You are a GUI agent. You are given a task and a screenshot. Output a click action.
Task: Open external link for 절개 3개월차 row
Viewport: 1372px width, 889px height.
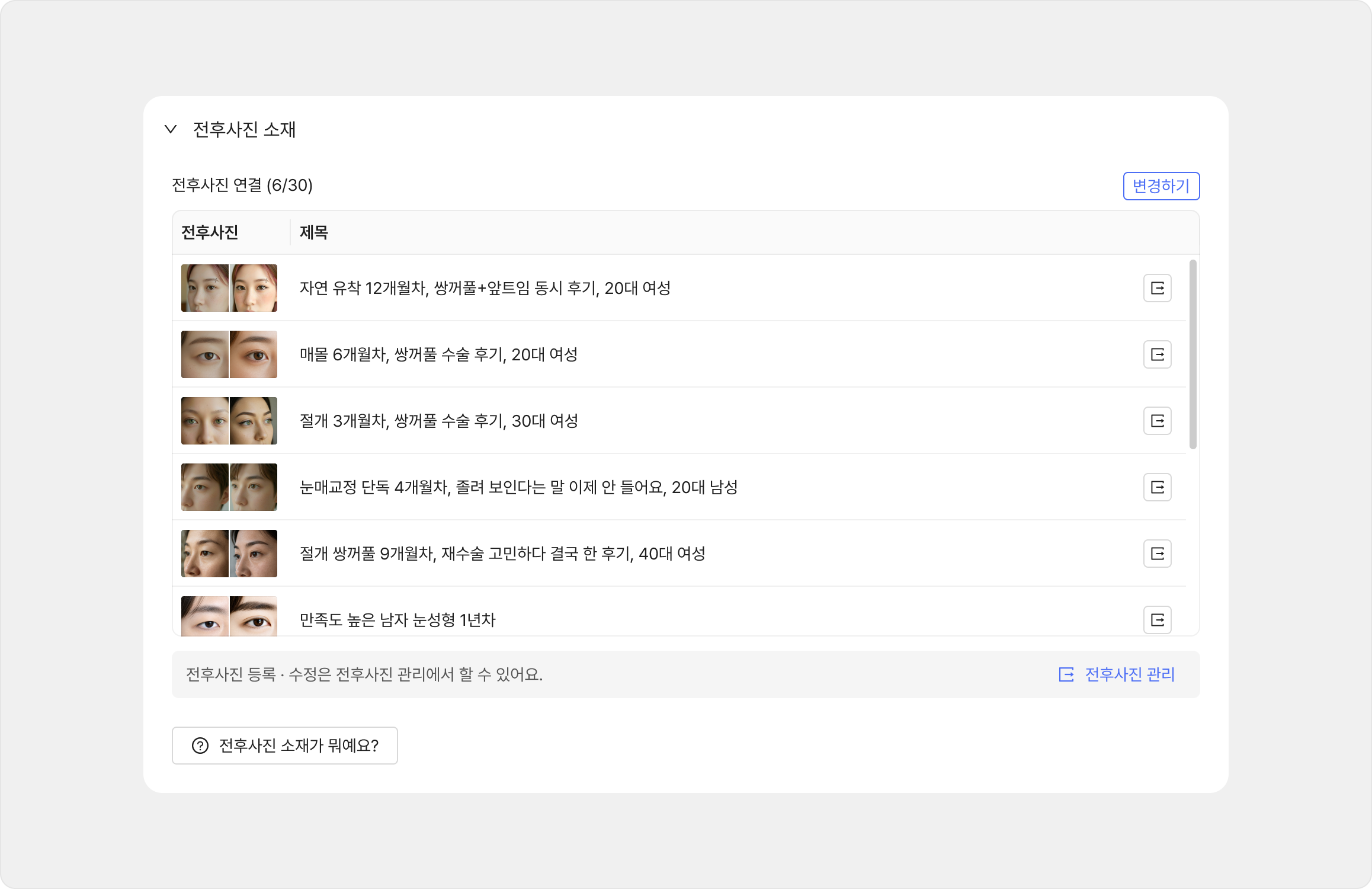tap(1157, 421)
